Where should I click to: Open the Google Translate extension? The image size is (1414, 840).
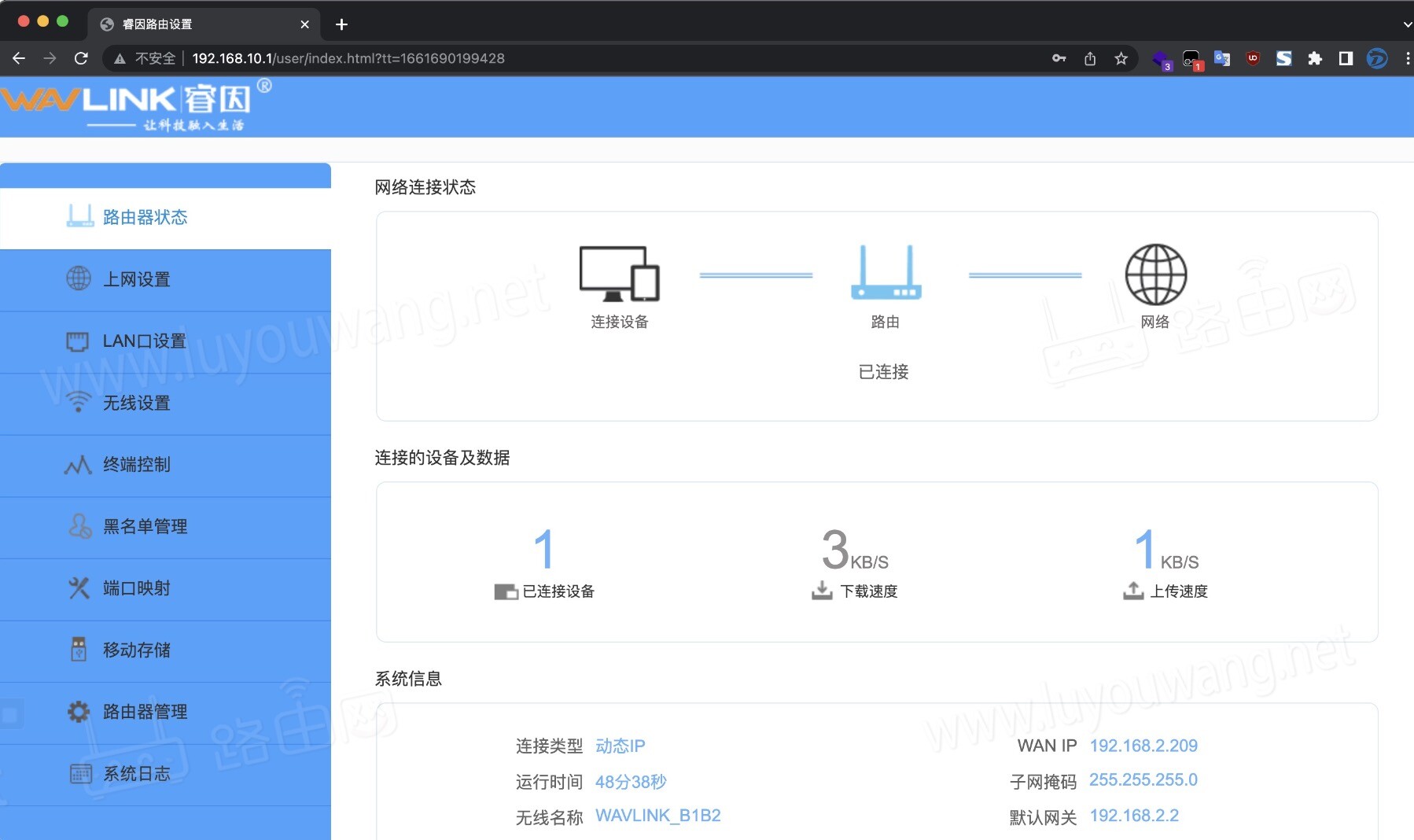coord(1221,57)
